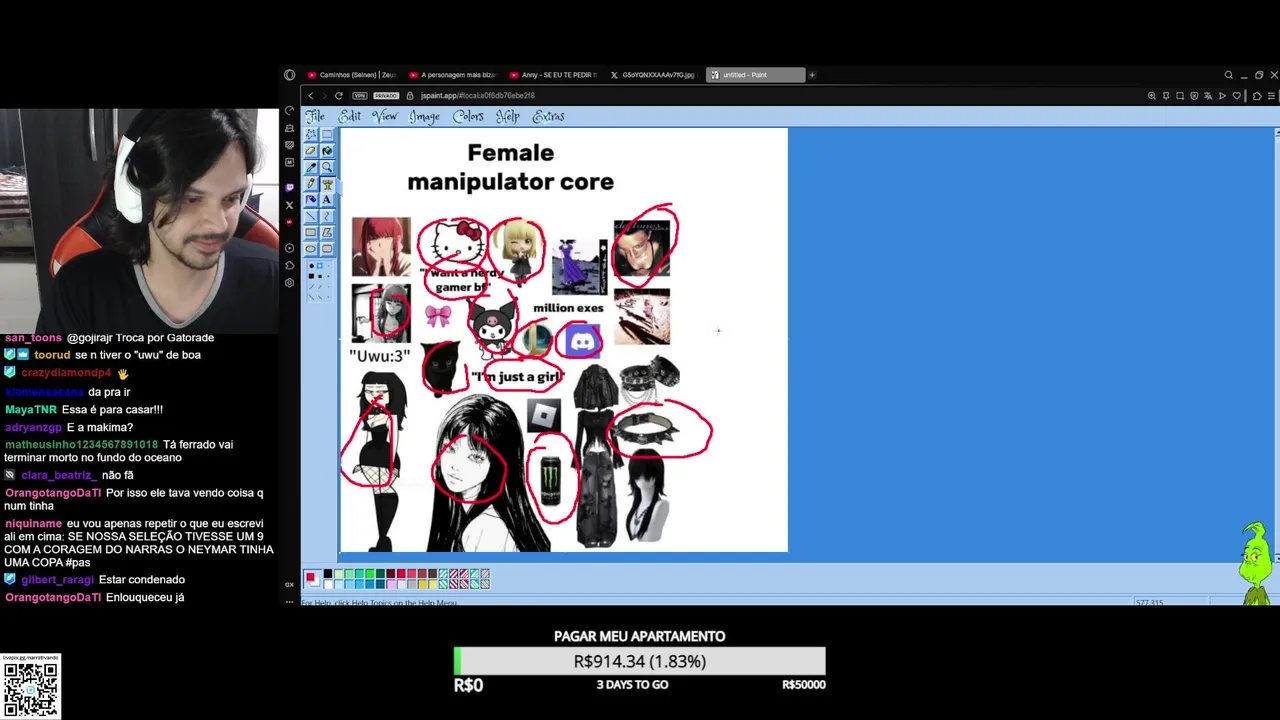
Task: Select the Brush tool
Action: pos(327,183)
